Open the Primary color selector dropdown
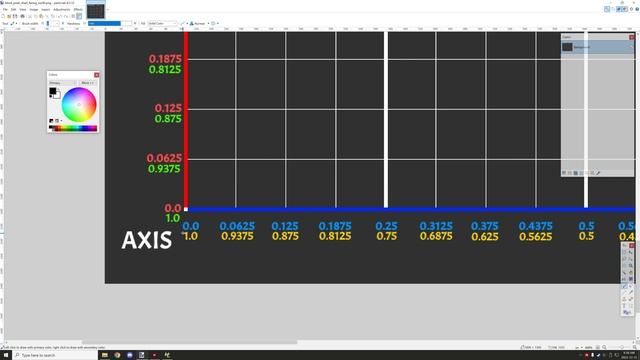 click(63, 83)
